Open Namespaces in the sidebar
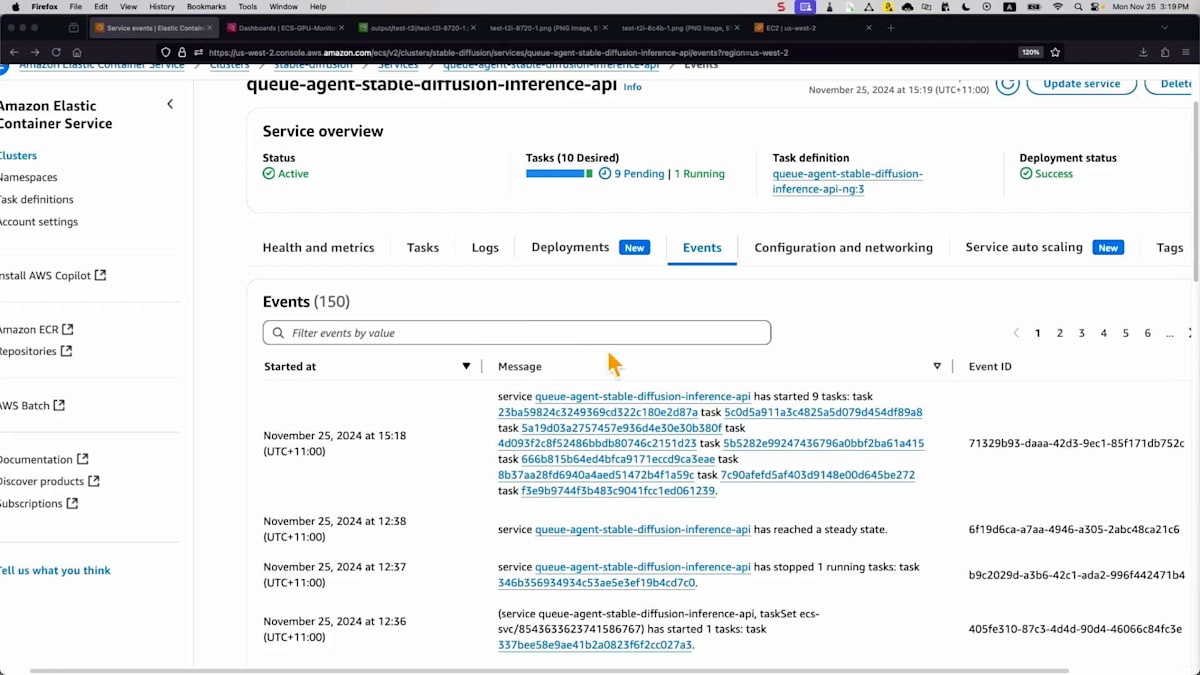This screenshot has height=675, width=1200. [x=28, y=177]
